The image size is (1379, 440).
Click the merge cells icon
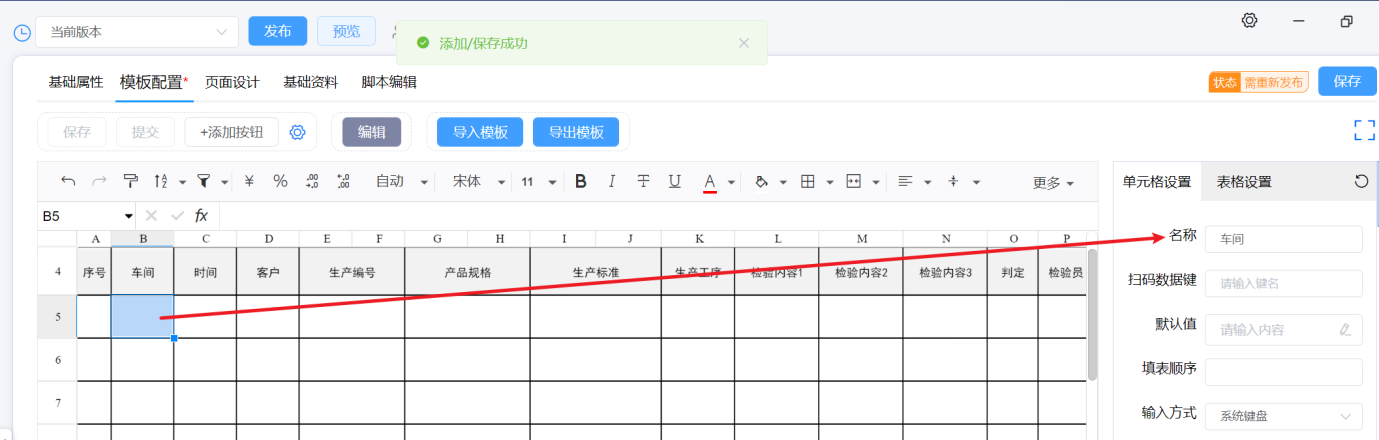tap(854, 181)
